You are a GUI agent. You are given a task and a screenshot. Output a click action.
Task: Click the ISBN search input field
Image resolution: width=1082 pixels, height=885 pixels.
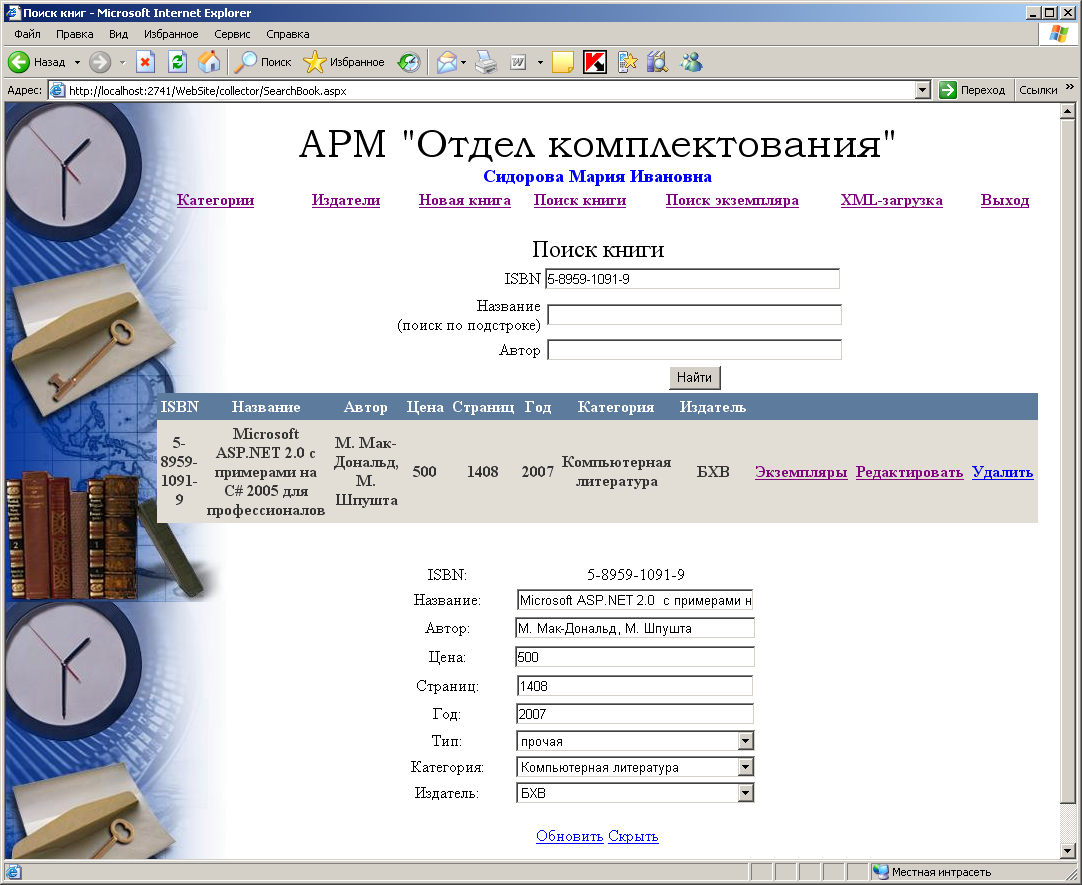tap(692, 279)
